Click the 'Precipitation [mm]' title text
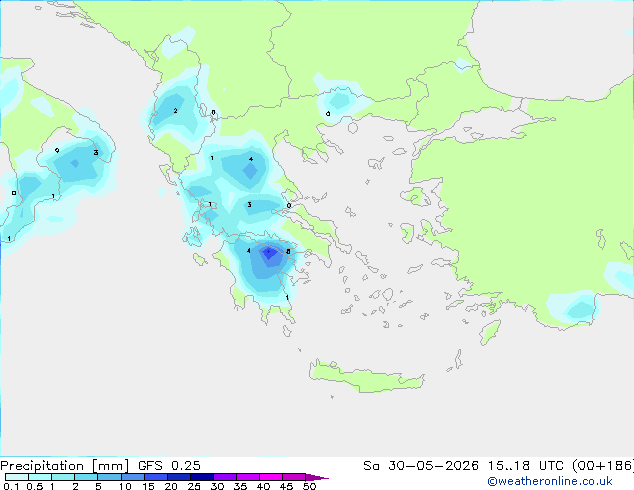The height and width of the screenshot is (490, 634). click(65, 466)
